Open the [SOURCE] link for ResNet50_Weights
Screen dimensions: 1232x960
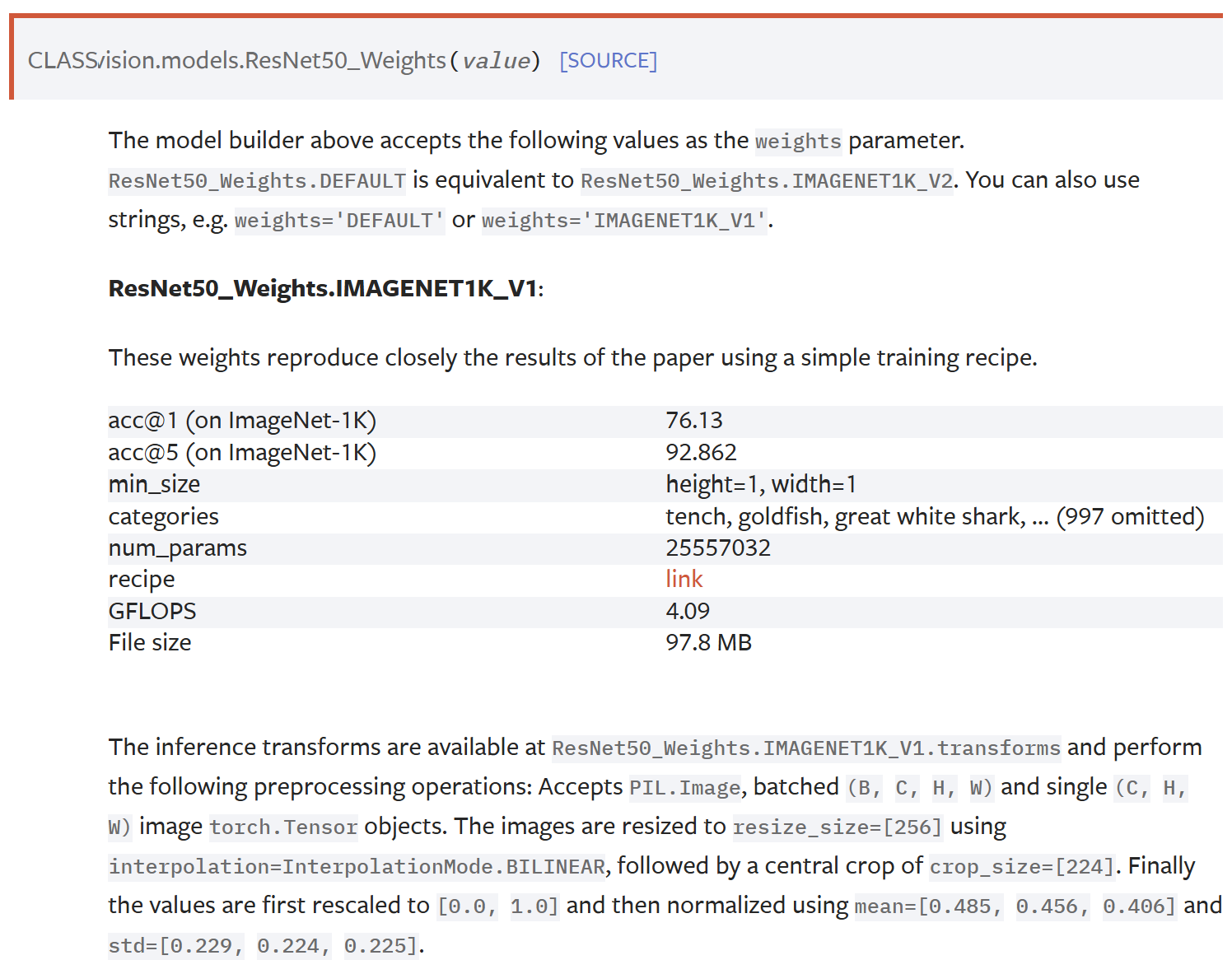pos(608,61)
